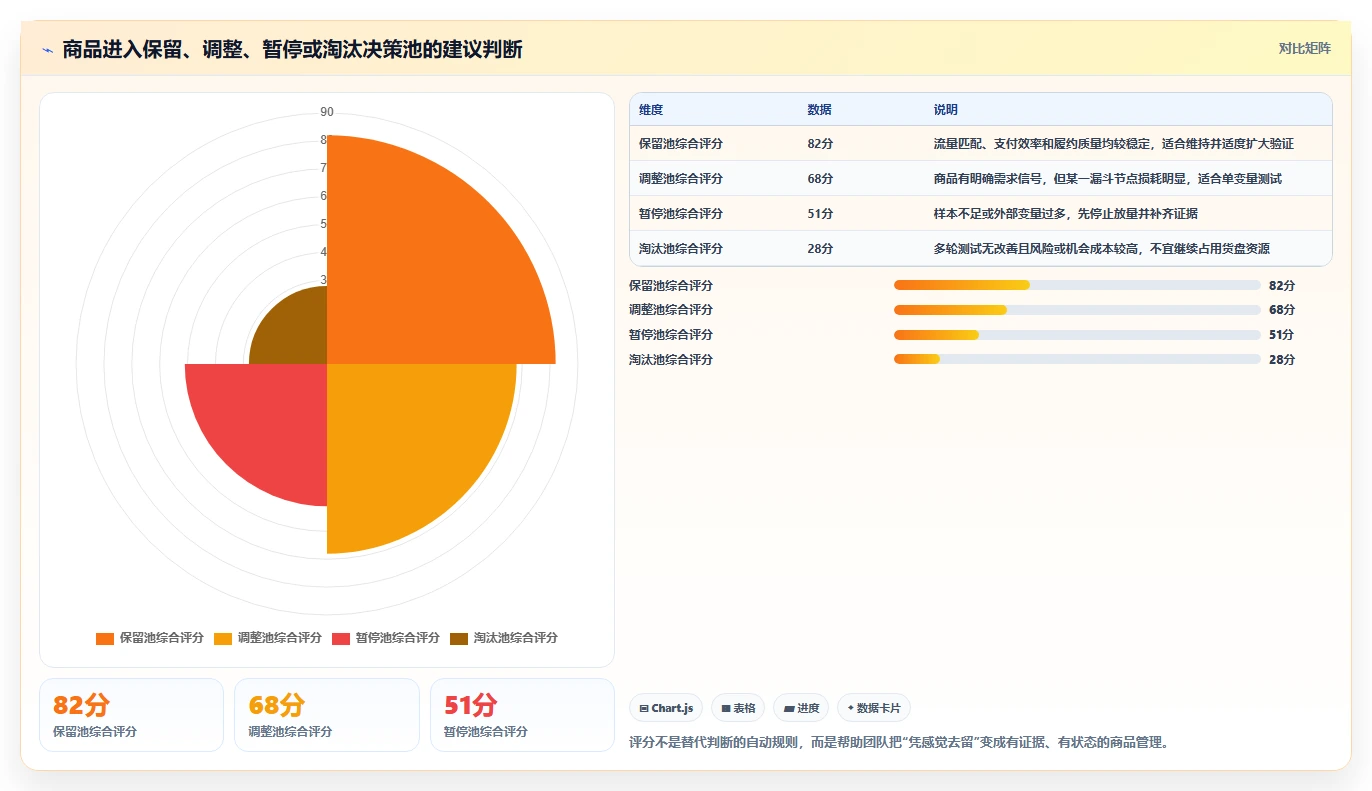Image resolution: width=1372 pixels, height=791 pixels.
Task: Click the 说明 column header
Action: pyautogui.click(x=945, y=110)
